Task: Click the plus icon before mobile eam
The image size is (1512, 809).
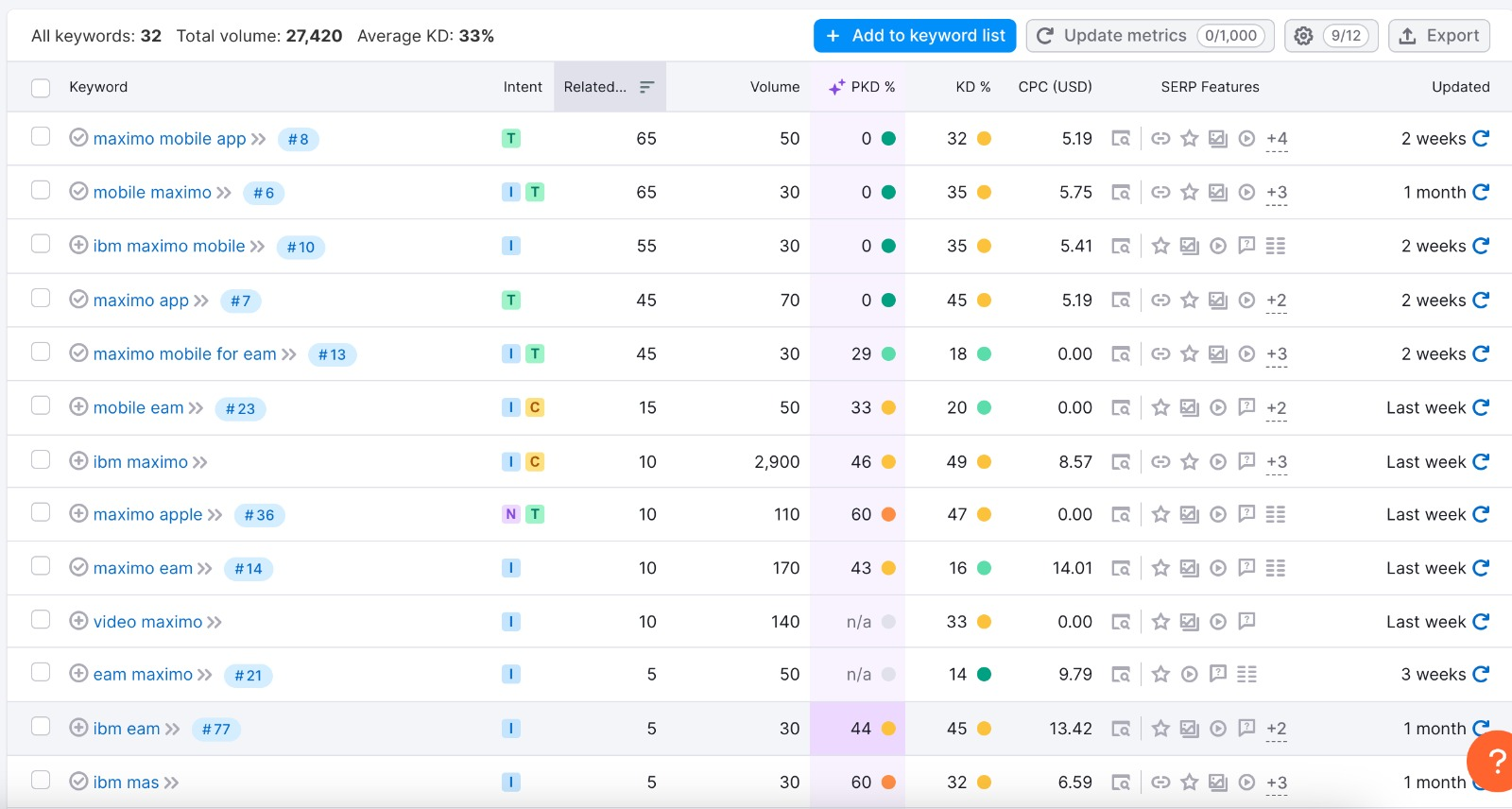Action: [79, 406]
